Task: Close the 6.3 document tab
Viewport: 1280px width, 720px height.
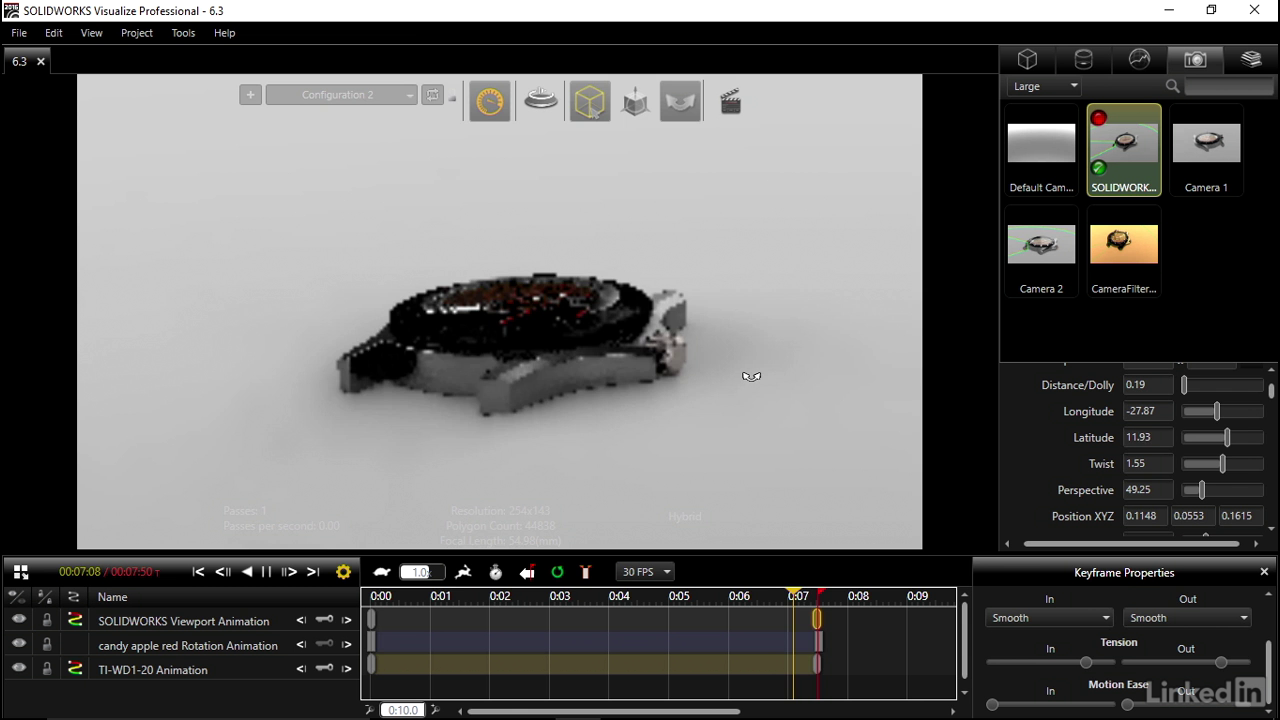Action: (x=41, y=62)
